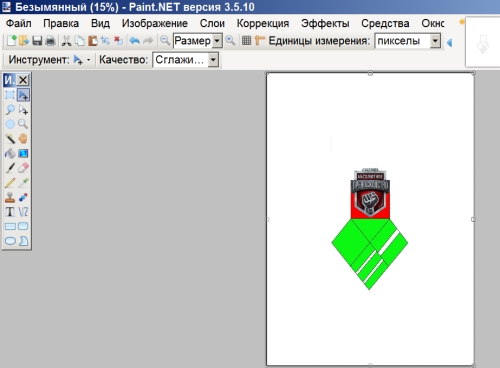The height and width of the screenshot is (368, 500).
Task: Select the Pencil tool
Action: [10, 183]
